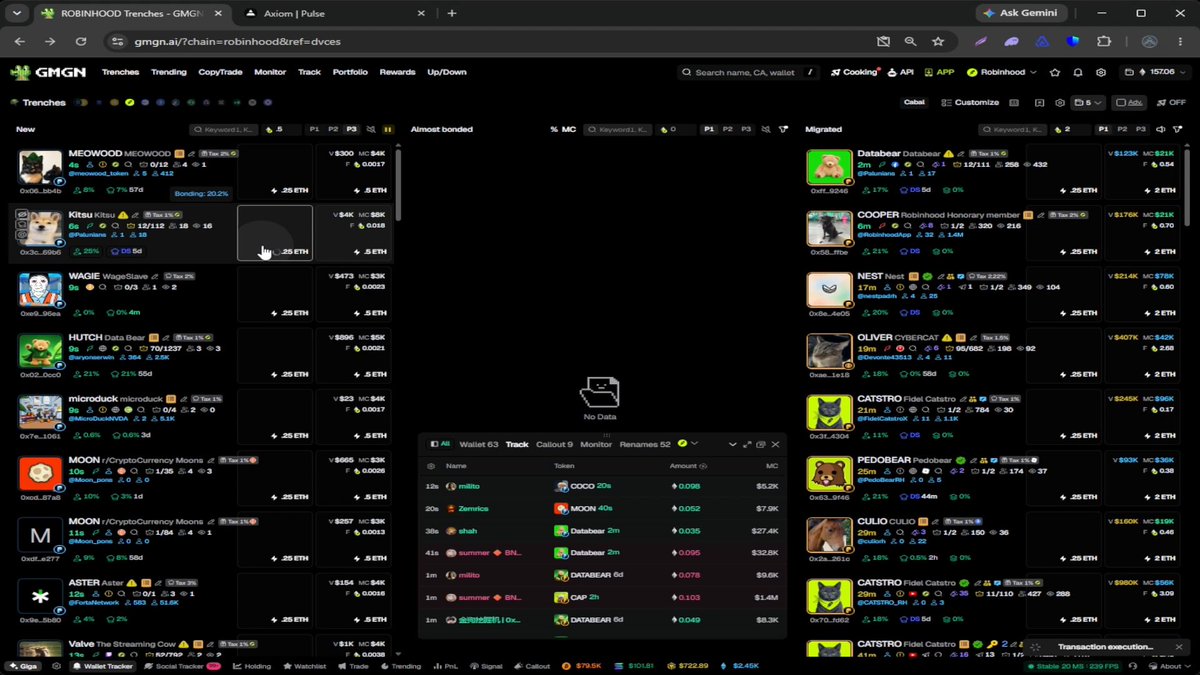Viewport: 1200px width, 675px height.
Task: Click the Customize button
Action: [x=970, y=102]
